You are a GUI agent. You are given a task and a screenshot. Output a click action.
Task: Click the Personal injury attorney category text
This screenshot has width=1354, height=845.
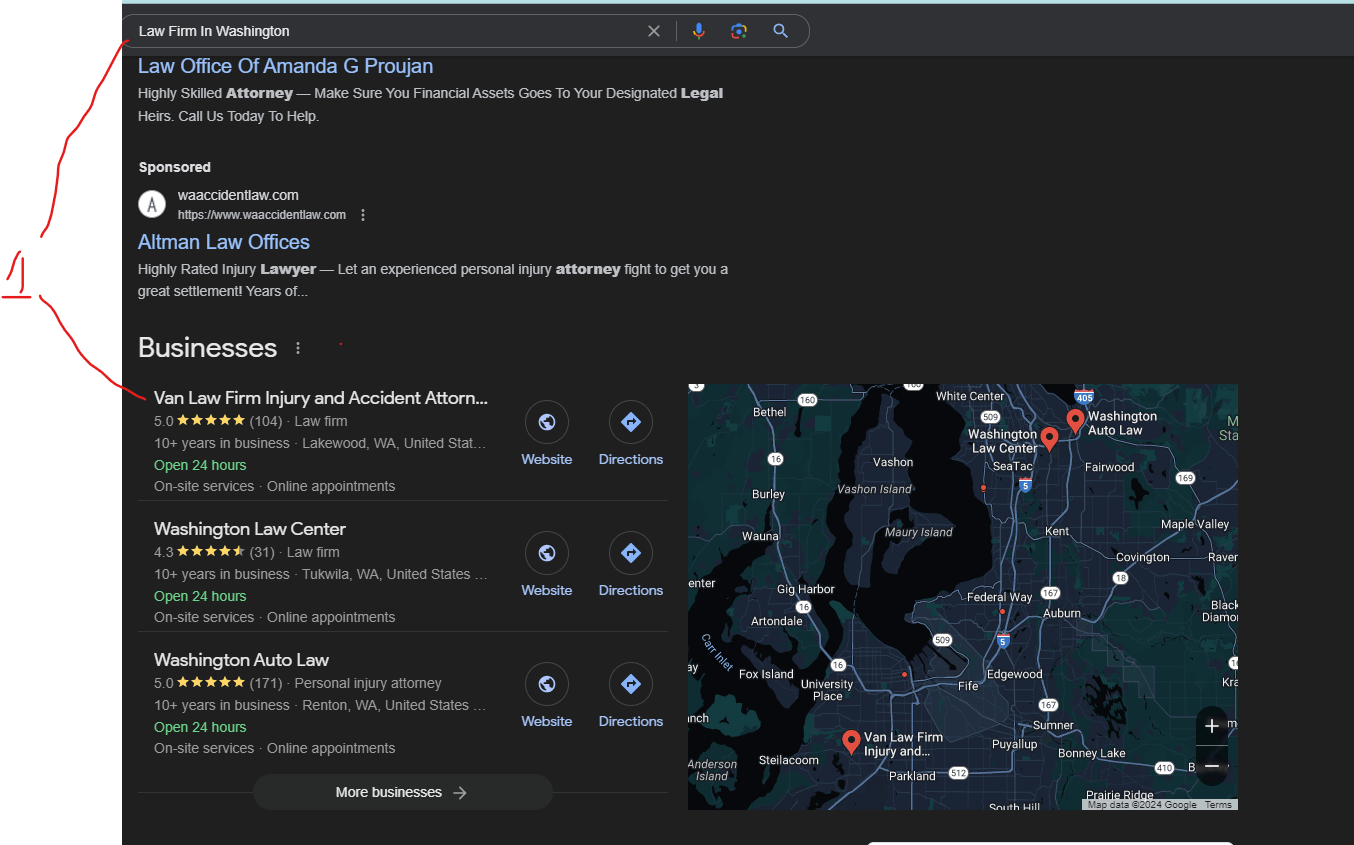click(368, 683)
